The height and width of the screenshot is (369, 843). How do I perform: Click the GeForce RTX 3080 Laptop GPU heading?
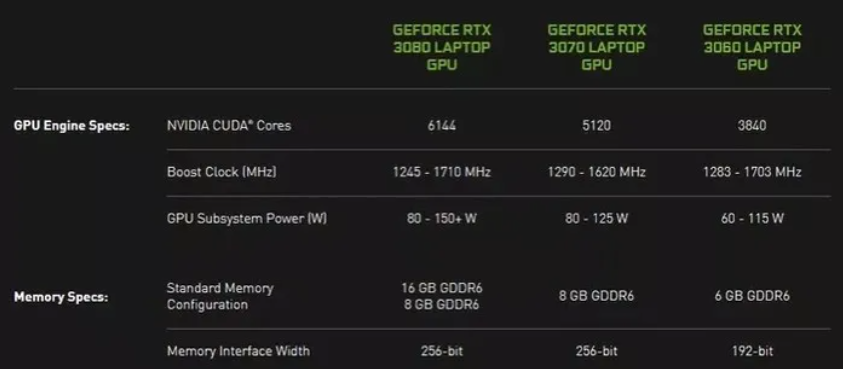click(x=442, y=47)
